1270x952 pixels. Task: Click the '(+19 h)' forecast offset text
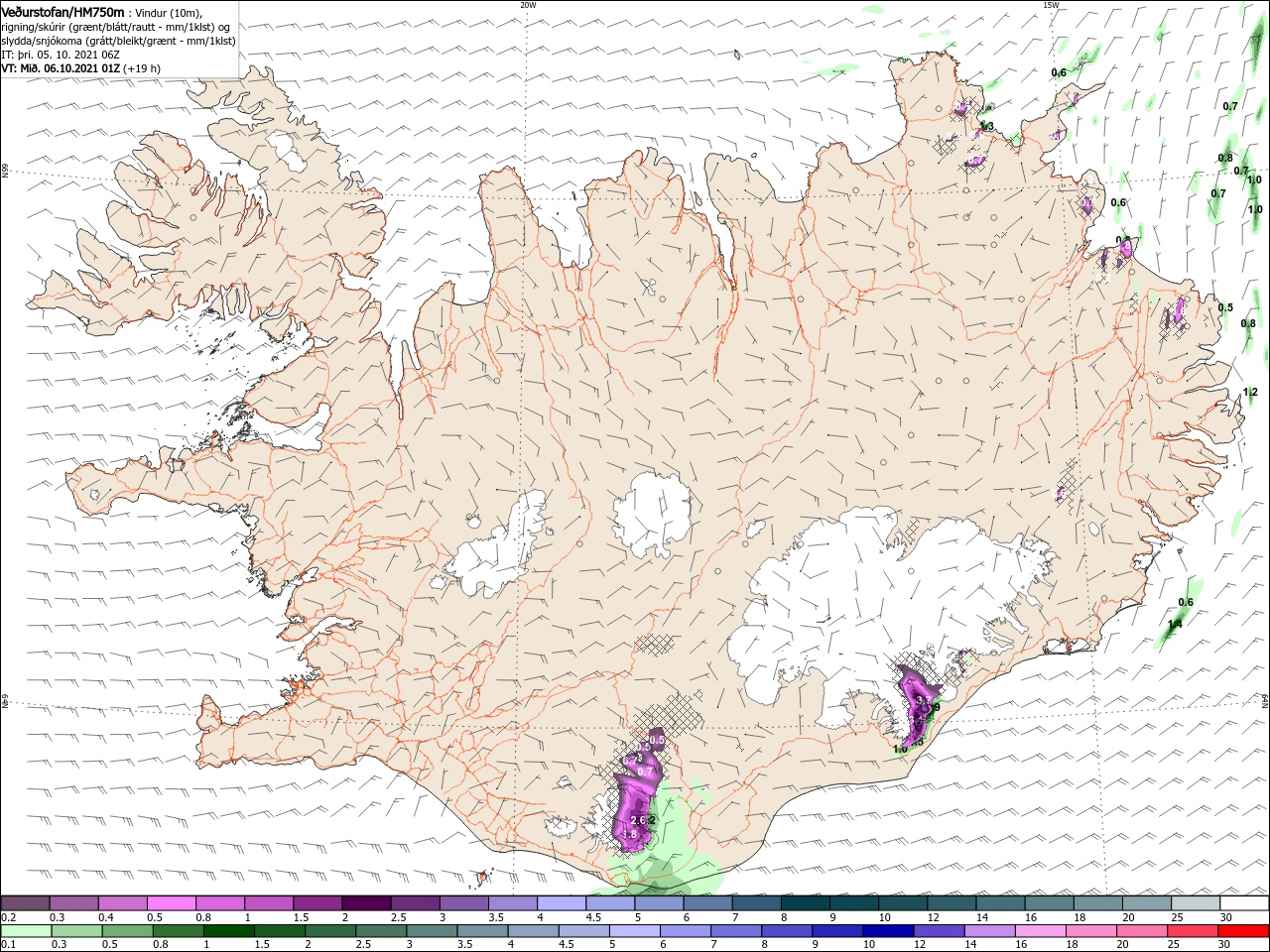143,68
